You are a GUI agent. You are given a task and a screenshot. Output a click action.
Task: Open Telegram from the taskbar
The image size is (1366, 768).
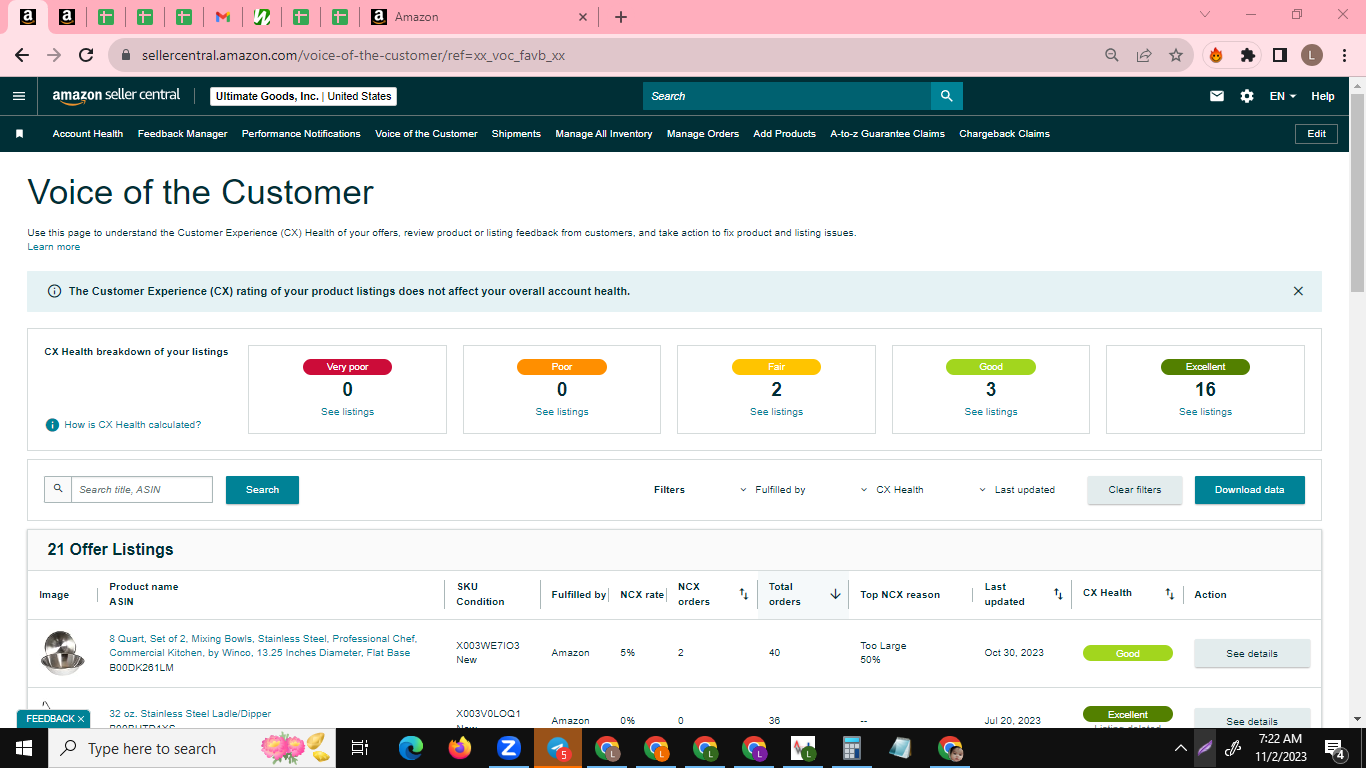(x=558, y=748)
